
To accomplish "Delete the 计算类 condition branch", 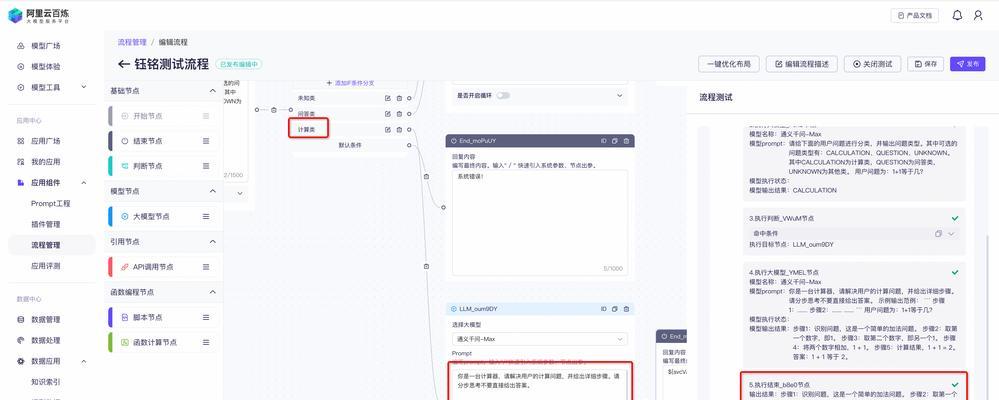I will [399, 130].
